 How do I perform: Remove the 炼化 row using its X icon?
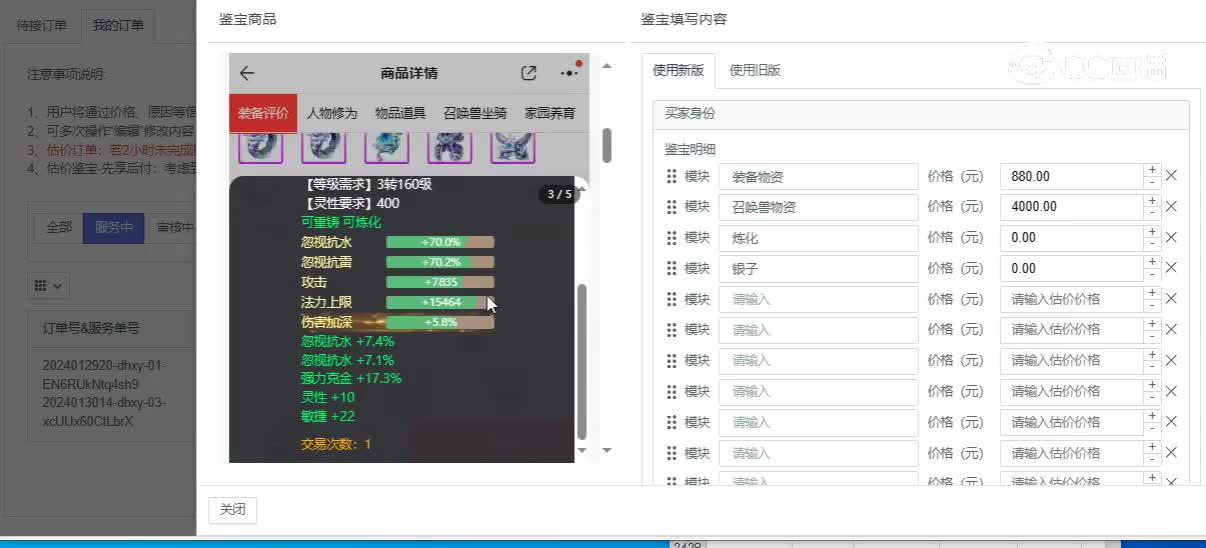(x=1172, y=238)
